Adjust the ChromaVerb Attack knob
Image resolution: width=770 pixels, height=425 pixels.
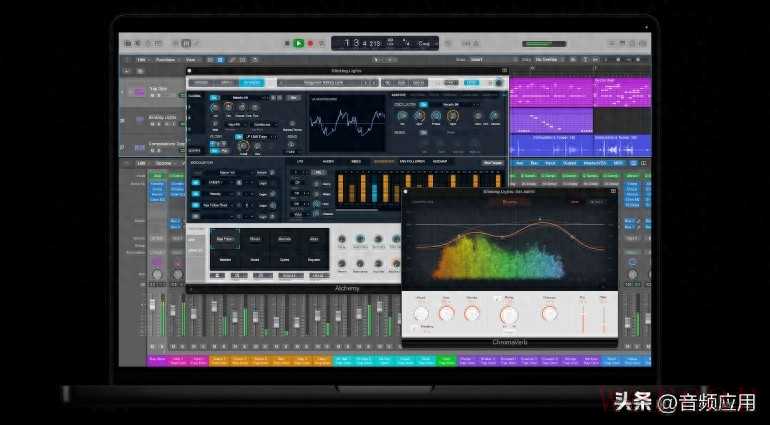pos(421,312)
